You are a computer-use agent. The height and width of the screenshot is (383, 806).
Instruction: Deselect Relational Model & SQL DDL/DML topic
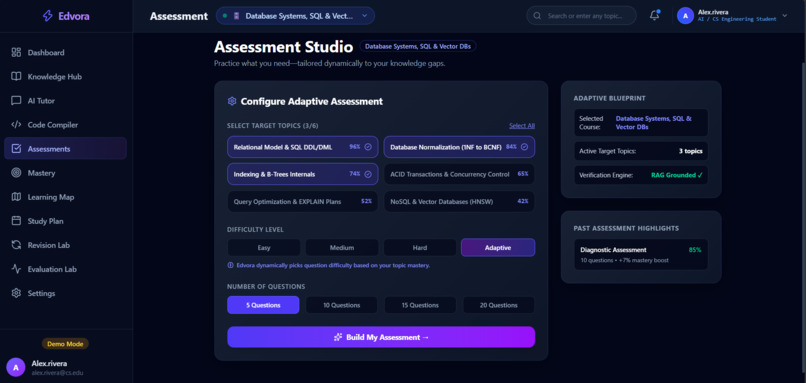303,147
